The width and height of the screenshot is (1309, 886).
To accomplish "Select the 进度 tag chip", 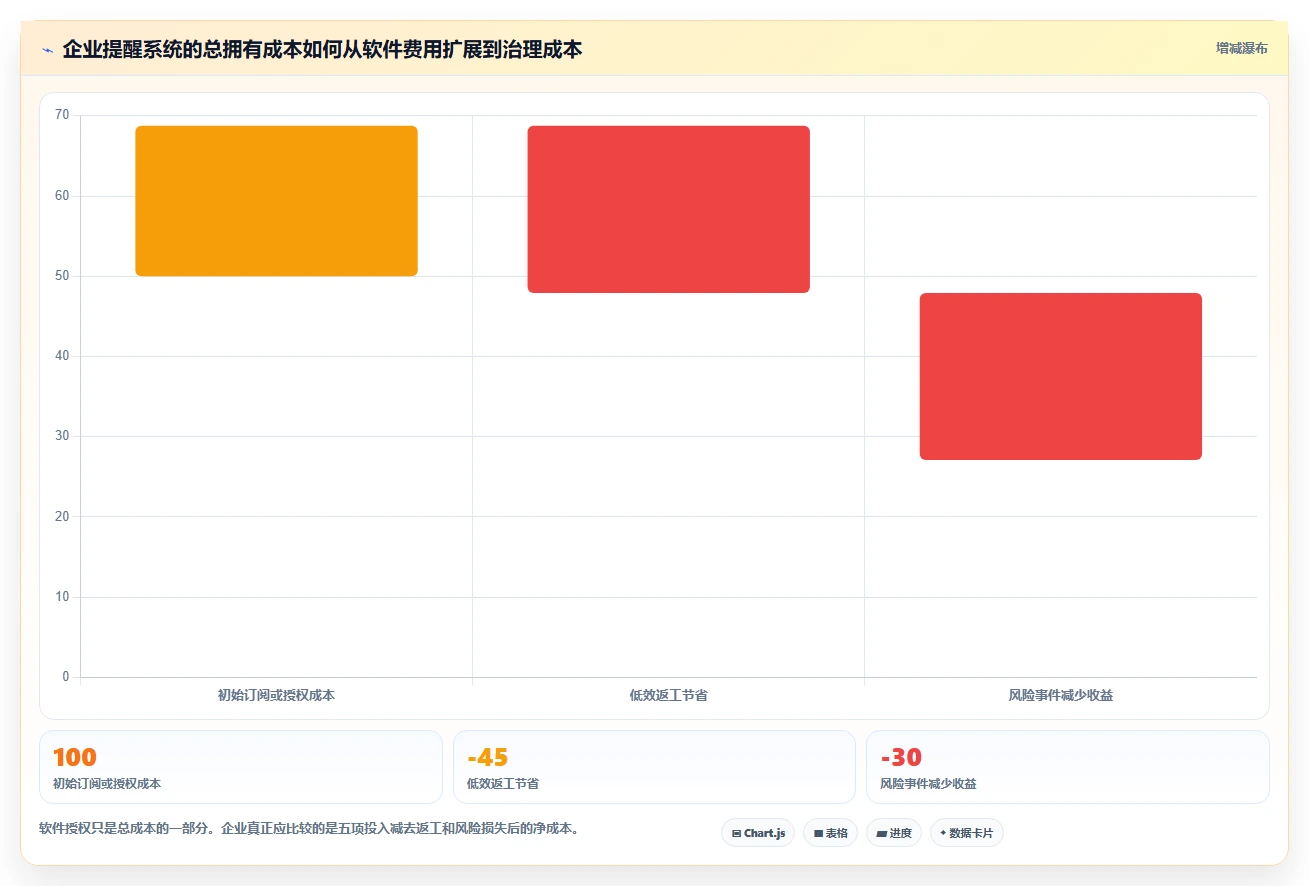I will click(894, 833).
